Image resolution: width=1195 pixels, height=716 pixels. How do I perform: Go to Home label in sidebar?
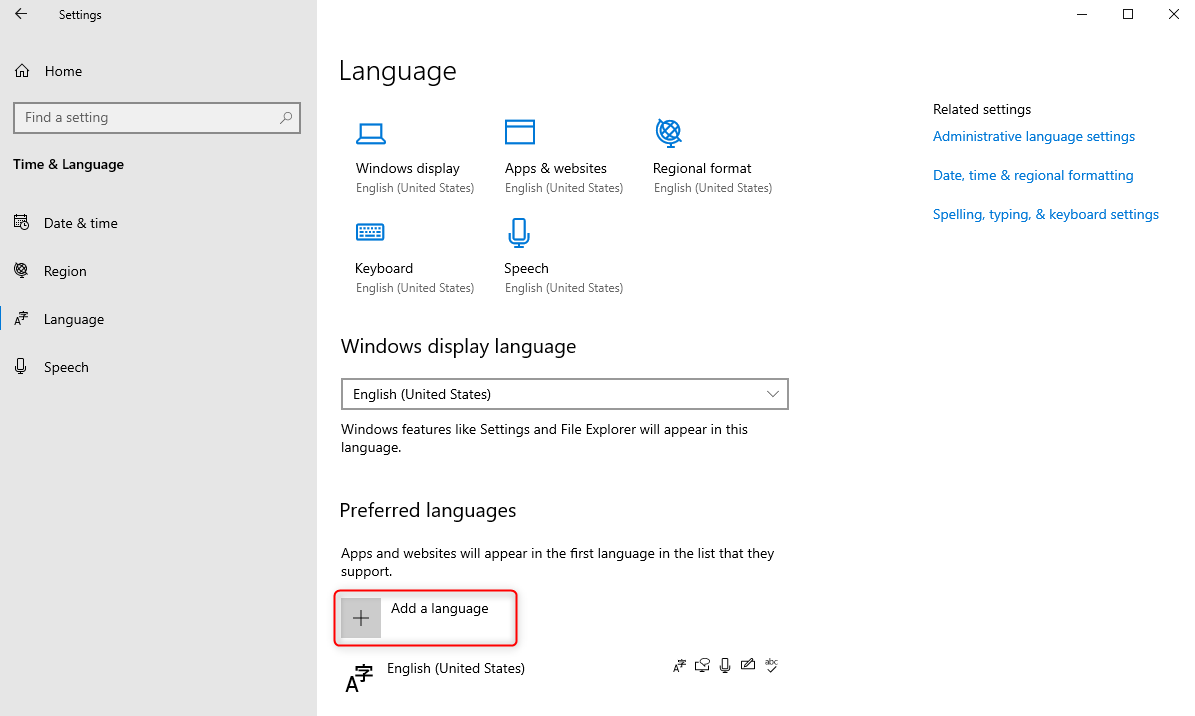pyautogui.click(x=63, y=71)
